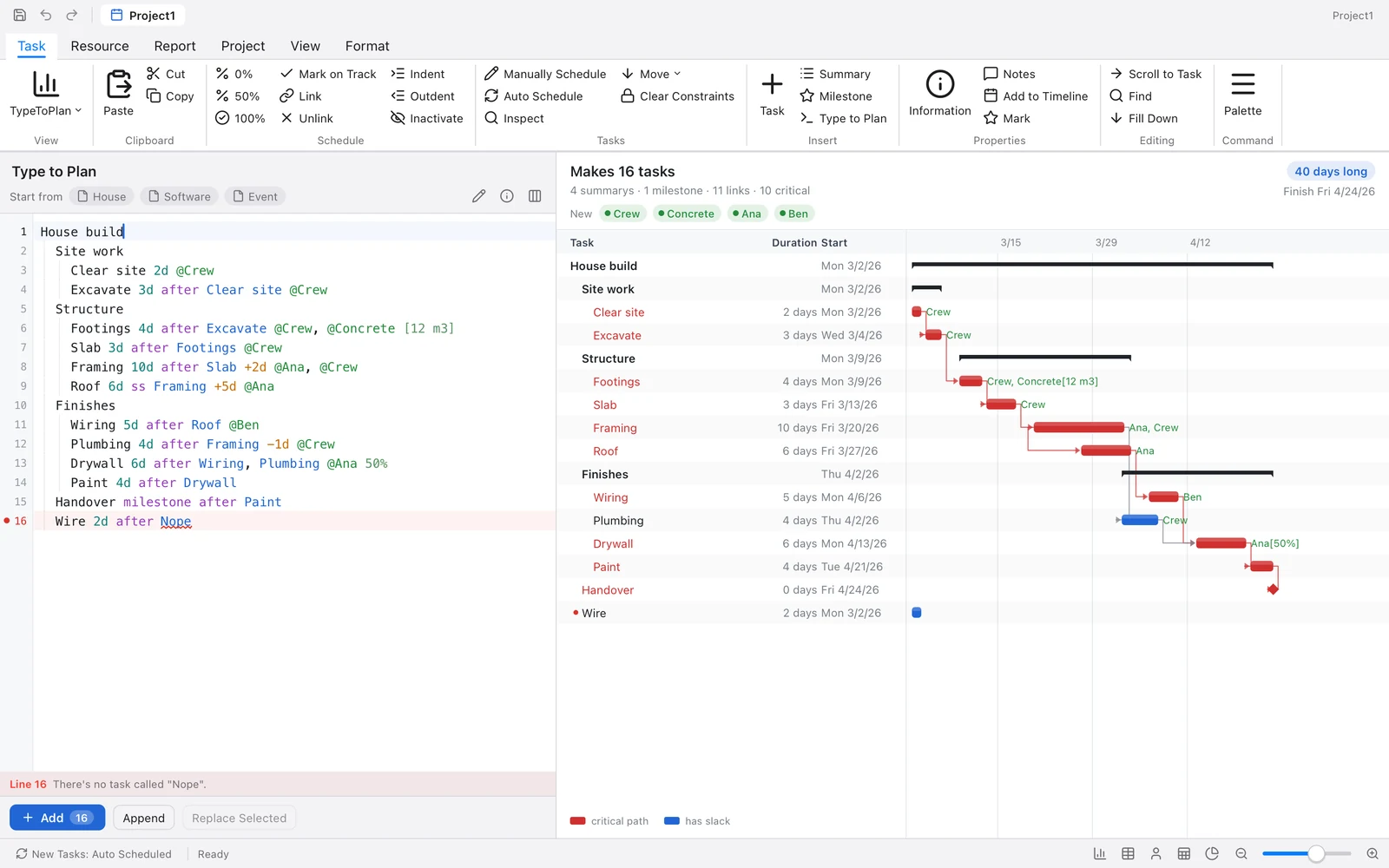
Task: Click the Ben resource chip
Action: 793,214
